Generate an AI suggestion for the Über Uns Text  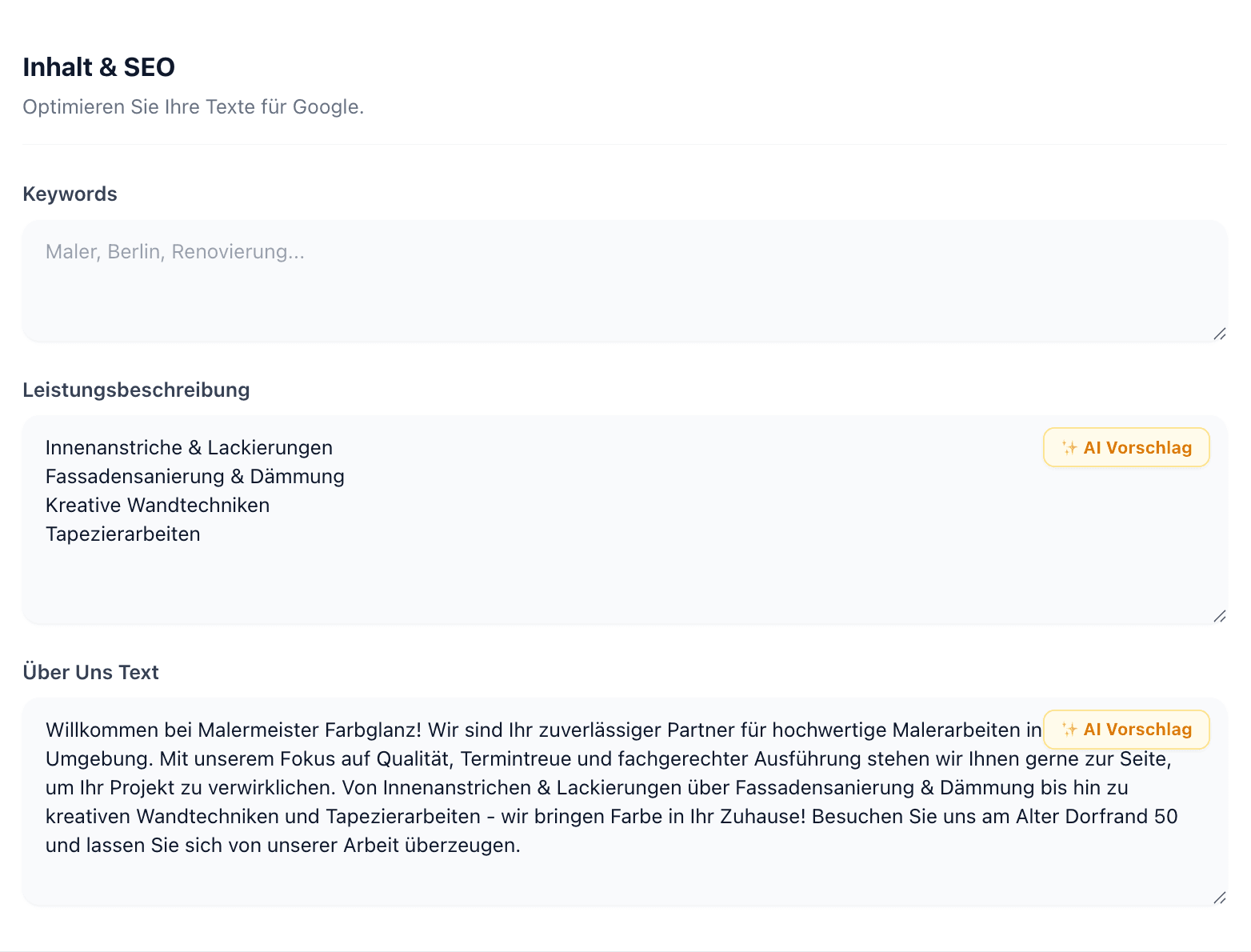pyautogui.click(x=1126, y=730)
